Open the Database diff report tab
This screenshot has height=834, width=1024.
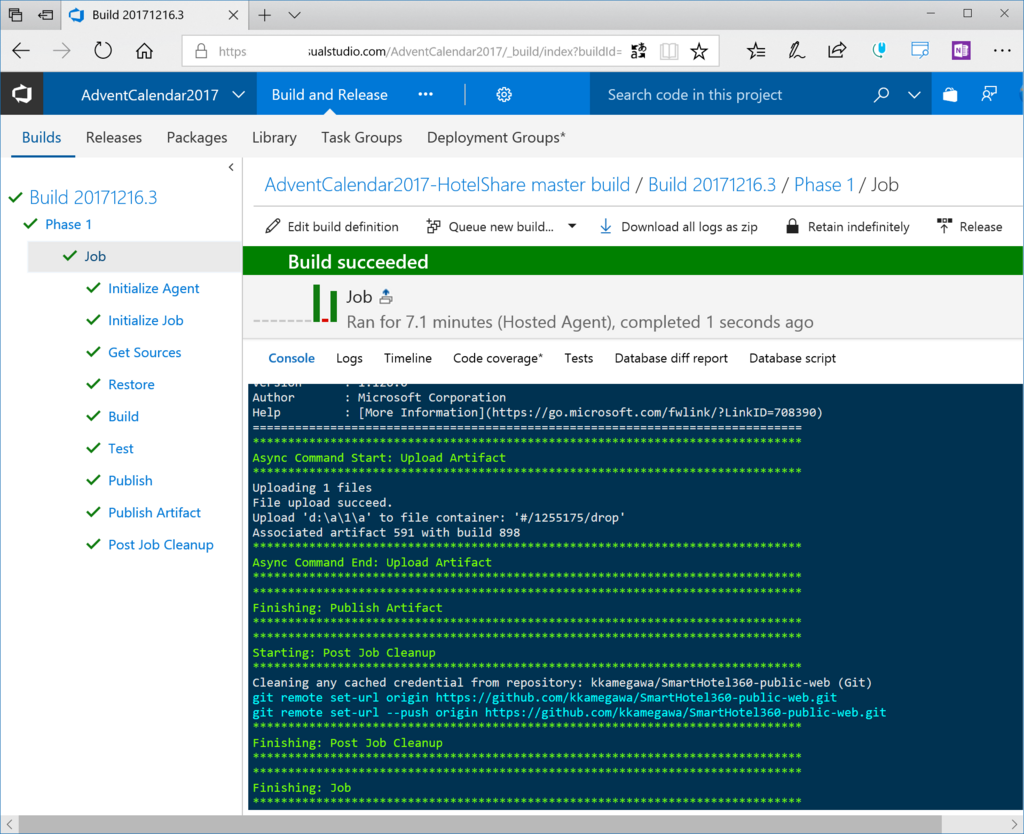pyautogui.click(x=671, y=358)
